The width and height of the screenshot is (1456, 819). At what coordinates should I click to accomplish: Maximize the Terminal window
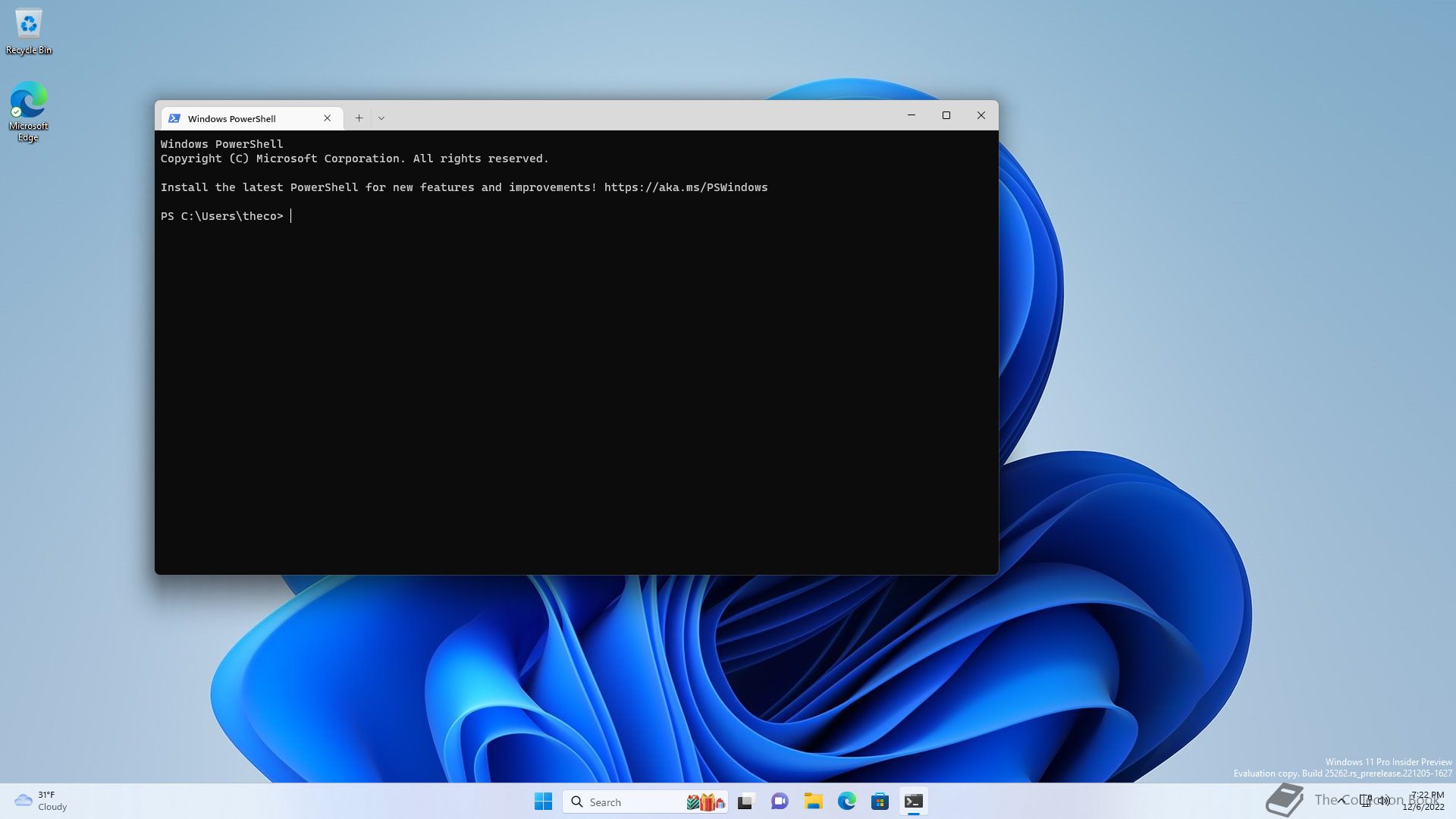[946, 115]
